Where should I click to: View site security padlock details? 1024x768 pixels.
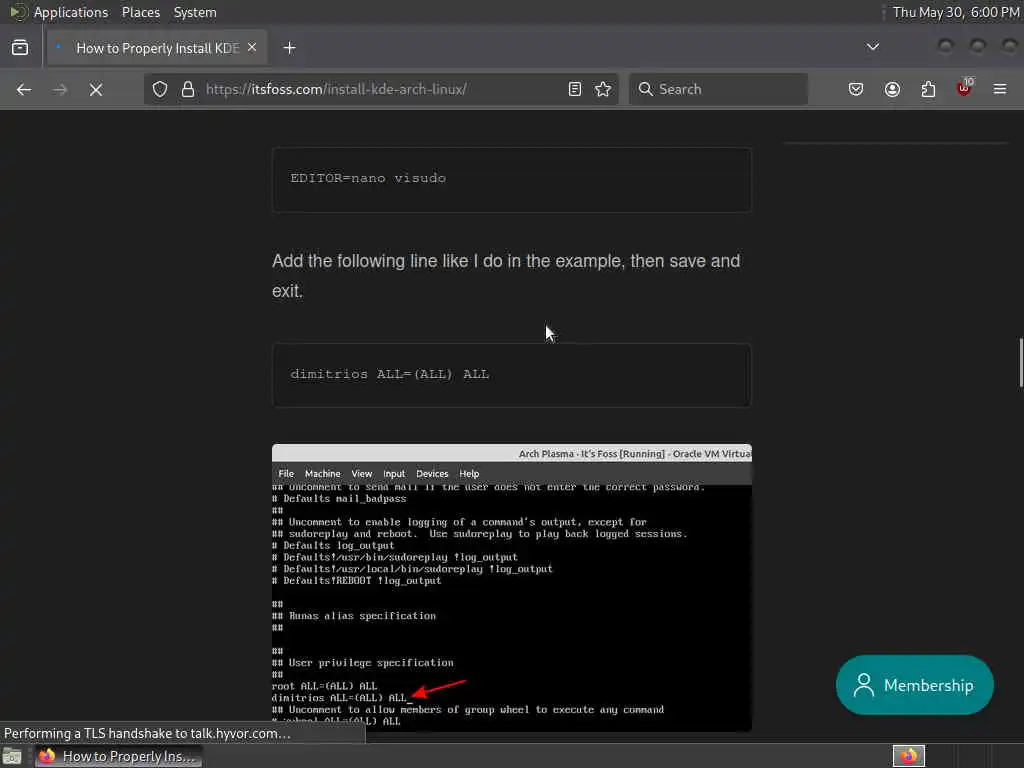(188, 89)
